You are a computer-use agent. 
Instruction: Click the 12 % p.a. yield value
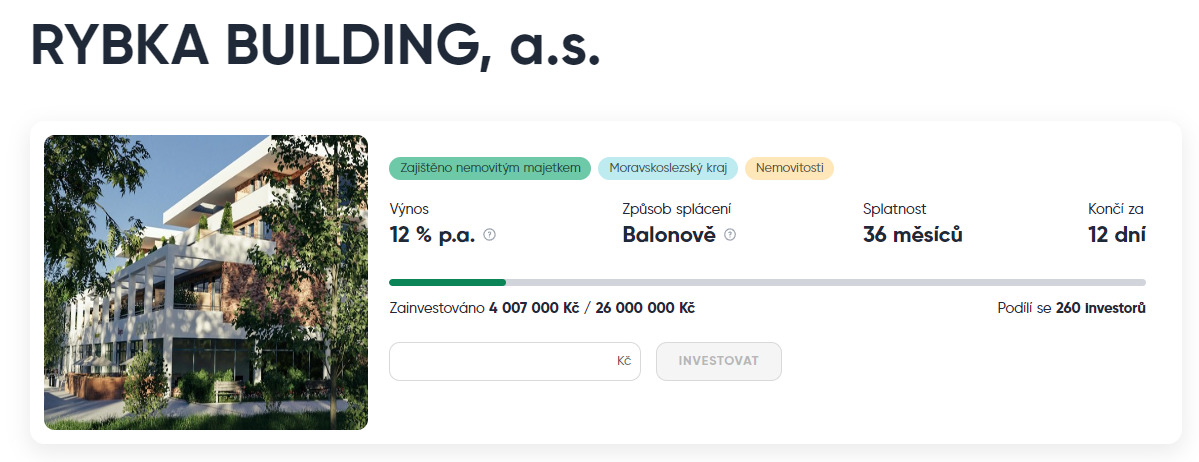pyautogui.click(x=432, y=235)
